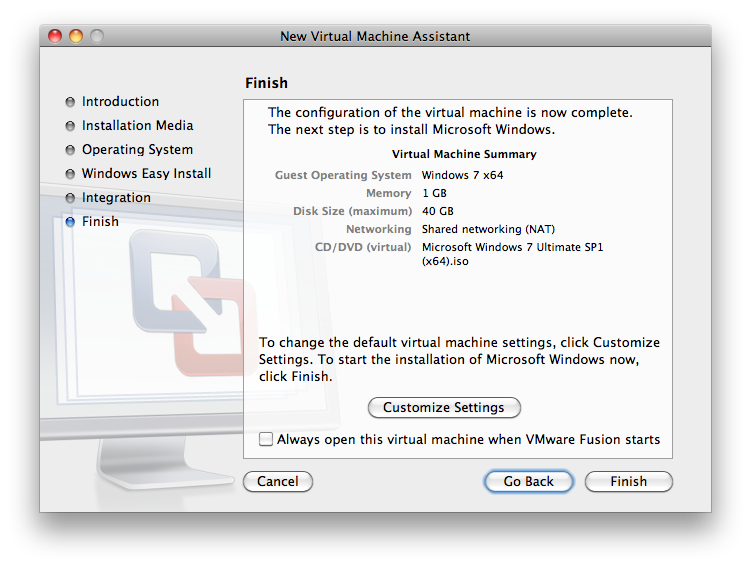The image size is (751, 567).
Task: Click the 'Shared networking (NAT)' value
Action: click(x=489, y=229)
